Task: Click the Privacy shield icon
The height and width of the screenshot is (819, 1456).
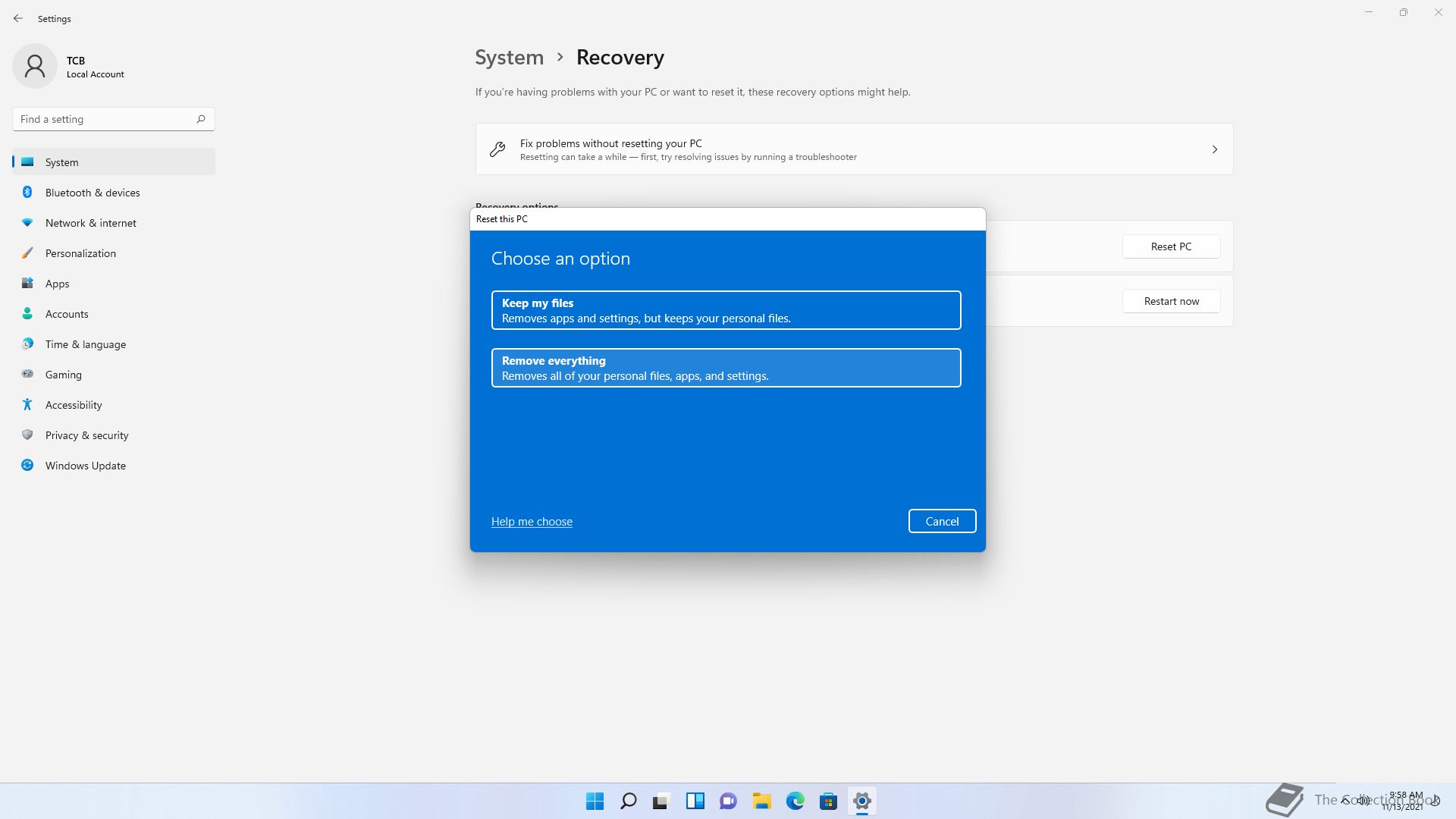Action: coord(27,435)
